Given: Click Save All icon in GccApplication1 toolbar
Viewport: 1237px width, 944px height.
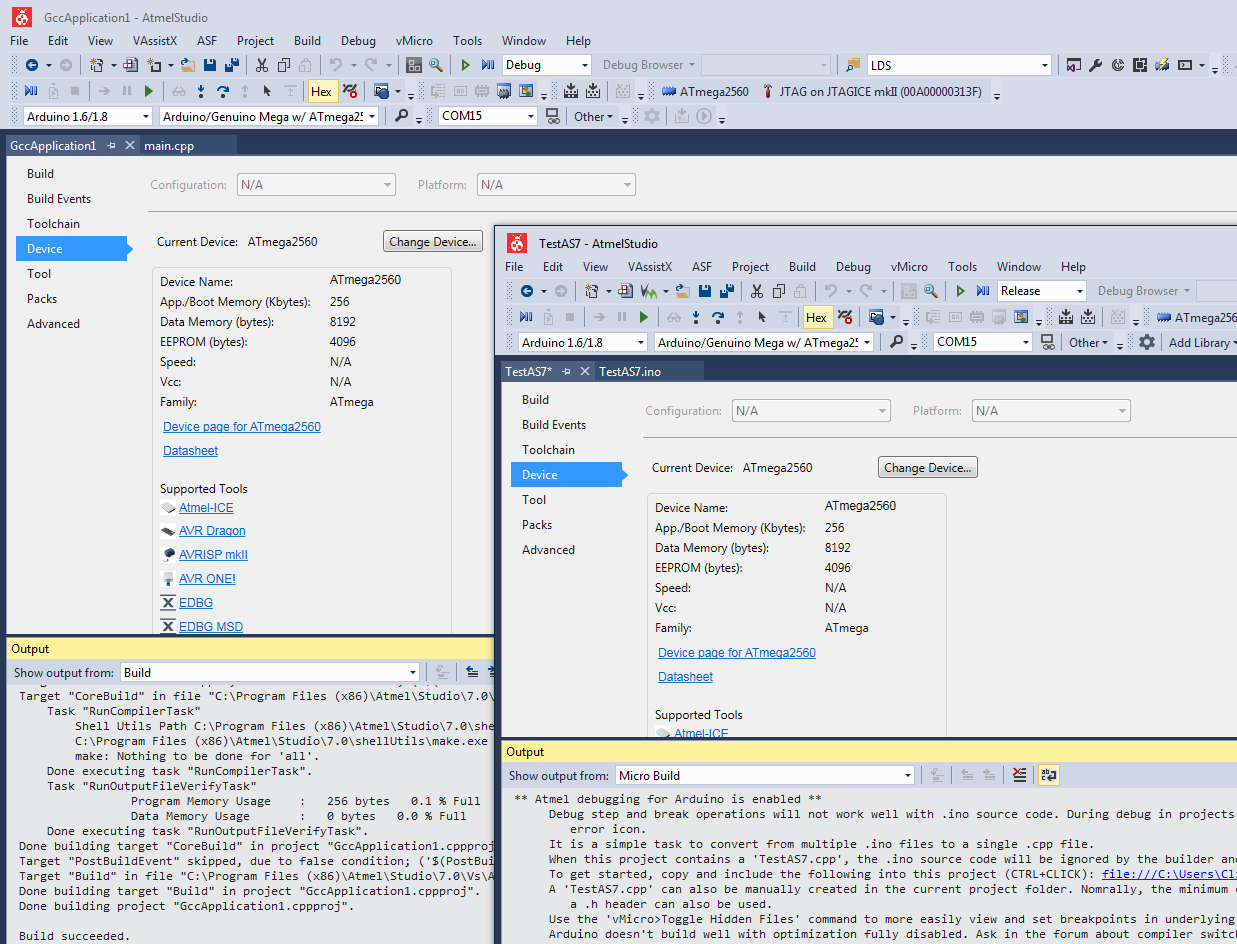Looking at the screenshot, I should [x=232, y=65].
